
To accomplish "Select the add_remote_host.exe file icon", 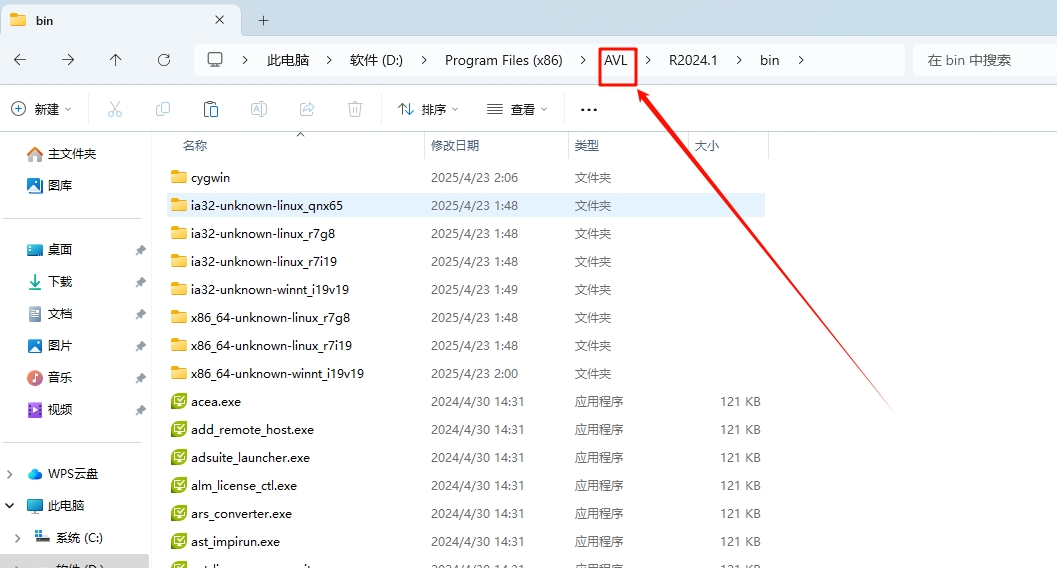I will (x=179, y=429).
